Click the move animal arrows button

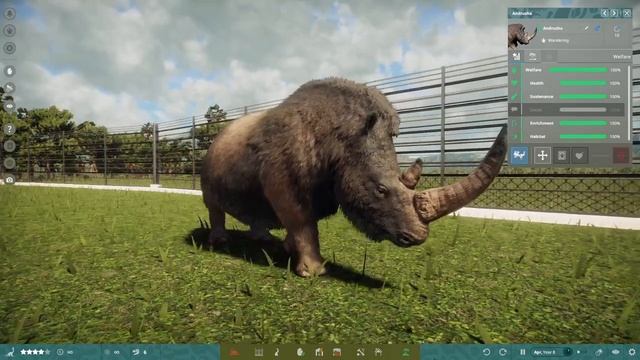pos(542,156)
